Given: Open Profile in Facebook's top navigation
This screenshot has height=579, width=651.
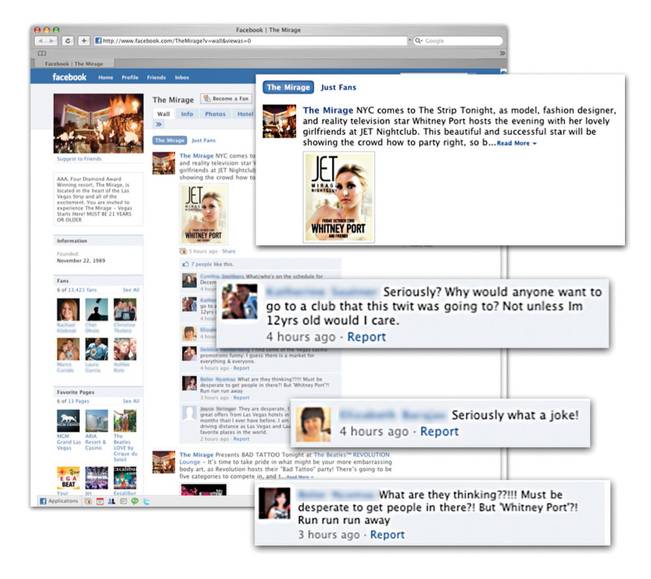Looking at the screenshot, I should point(130,78).
